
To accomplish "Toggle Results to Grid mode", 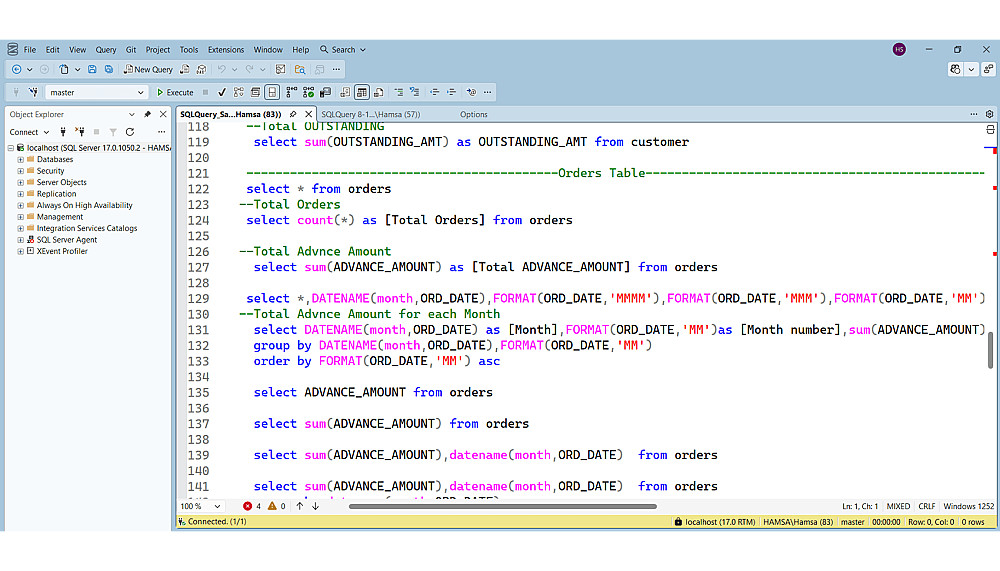I will pos(362,93).
